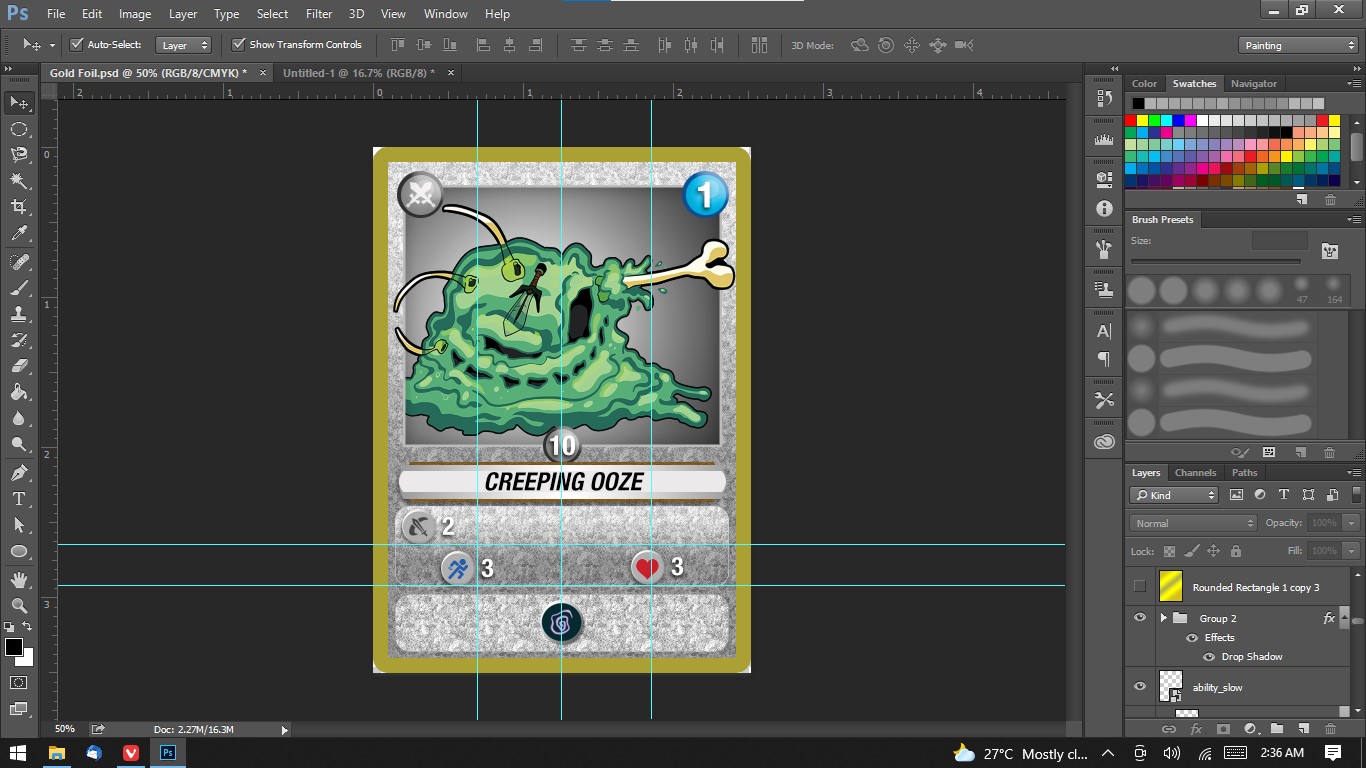Select the Zoom tool
This screenshot has height=768, width=1366.
(x=19, y=606)
